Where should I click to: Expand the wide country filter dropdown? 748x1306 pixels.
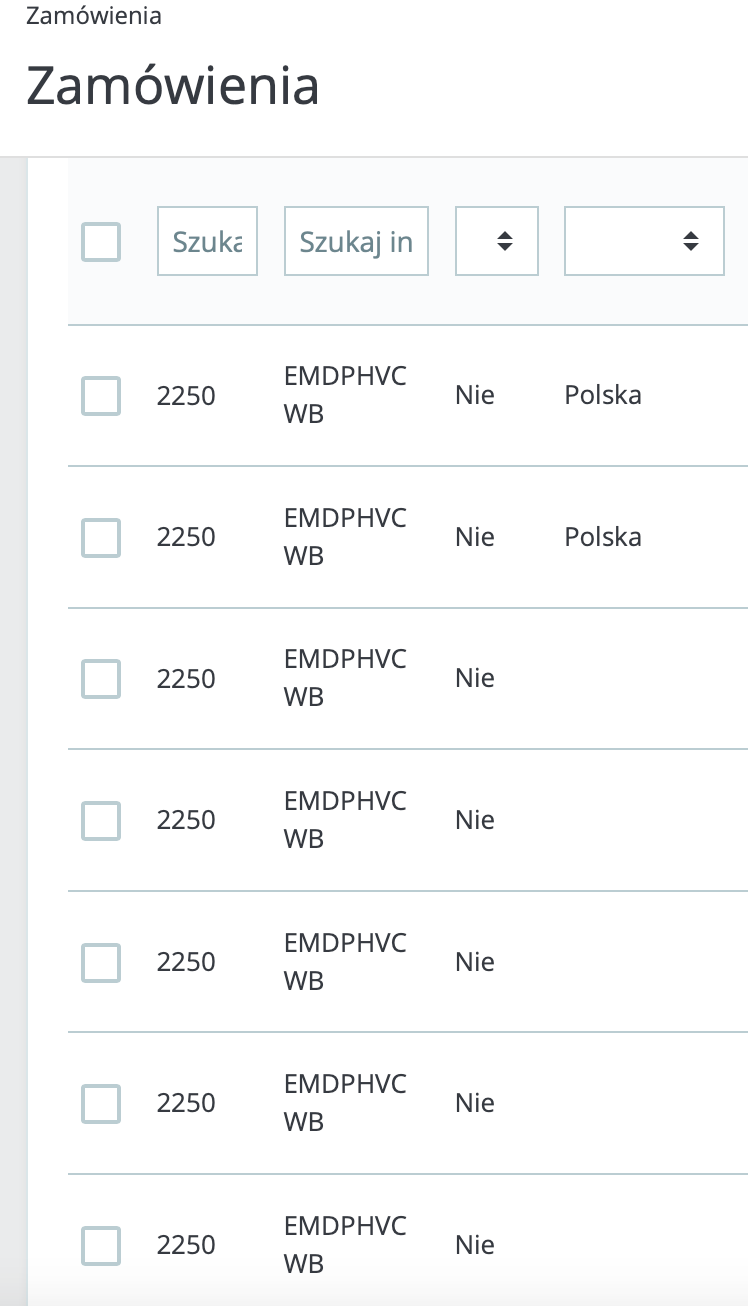pyautogui.click(x=644, y=242)
